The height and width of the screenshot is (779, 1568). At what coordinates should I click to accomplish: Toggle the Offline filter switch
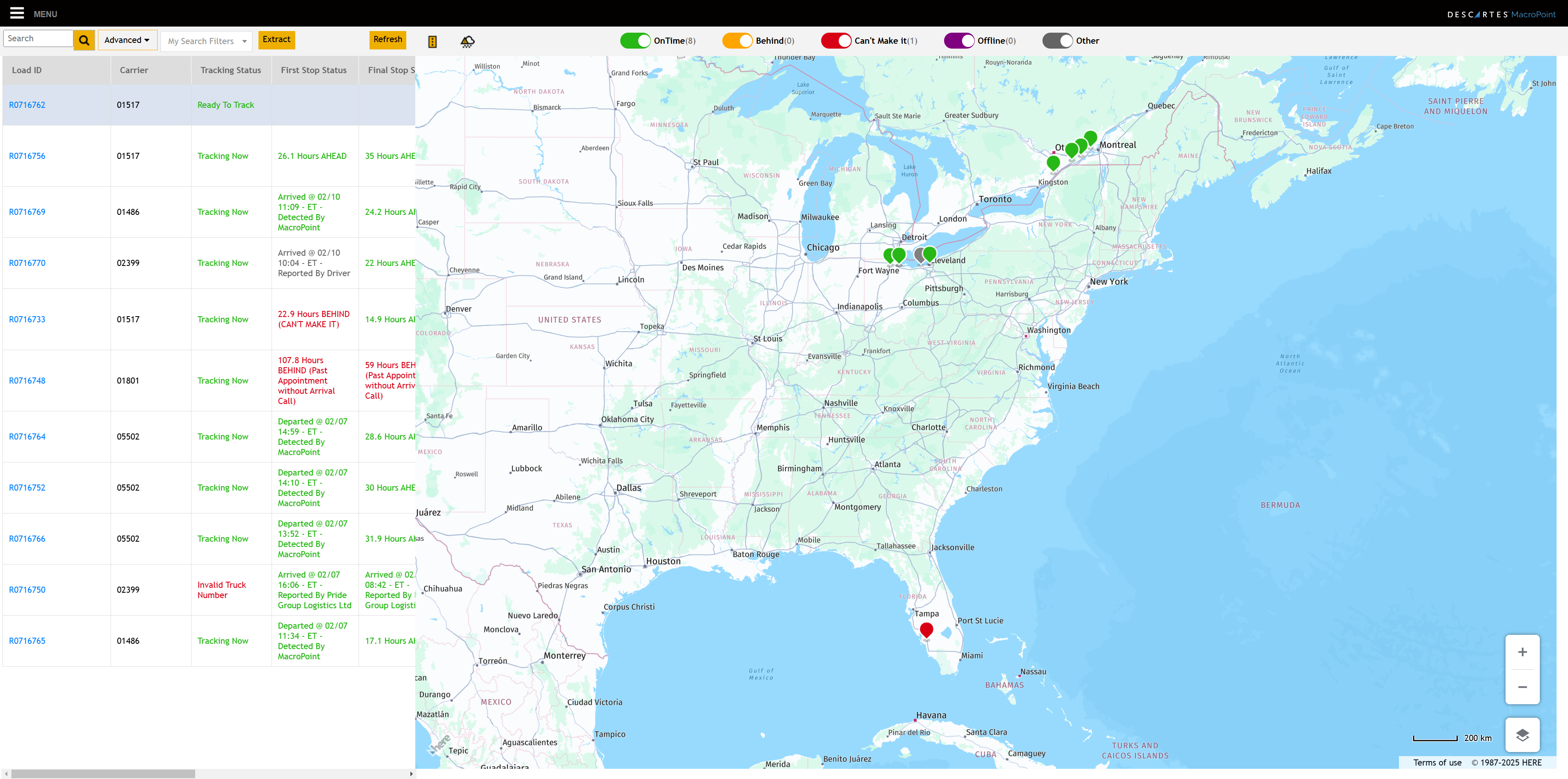[959, 41]
